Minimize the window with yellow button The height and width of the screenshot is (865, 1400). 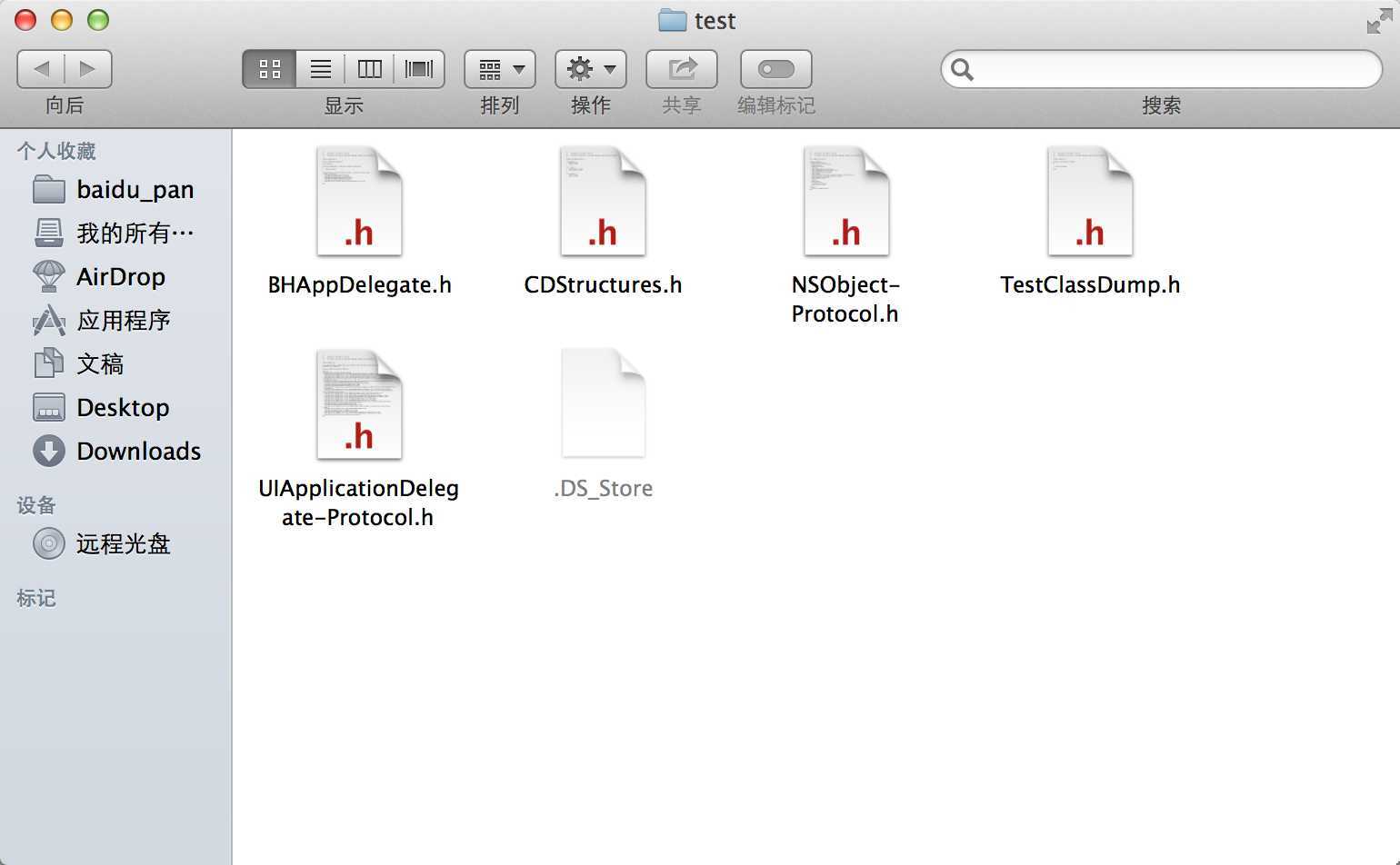pyautogui.click(x=62, y=20)
